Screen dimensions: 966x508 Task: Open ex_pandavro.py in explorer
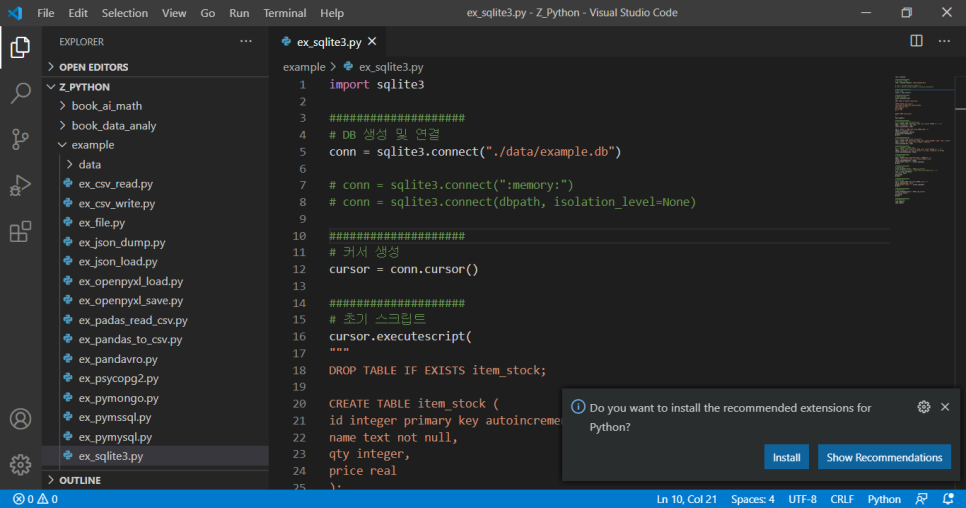[x=155, y=359]
